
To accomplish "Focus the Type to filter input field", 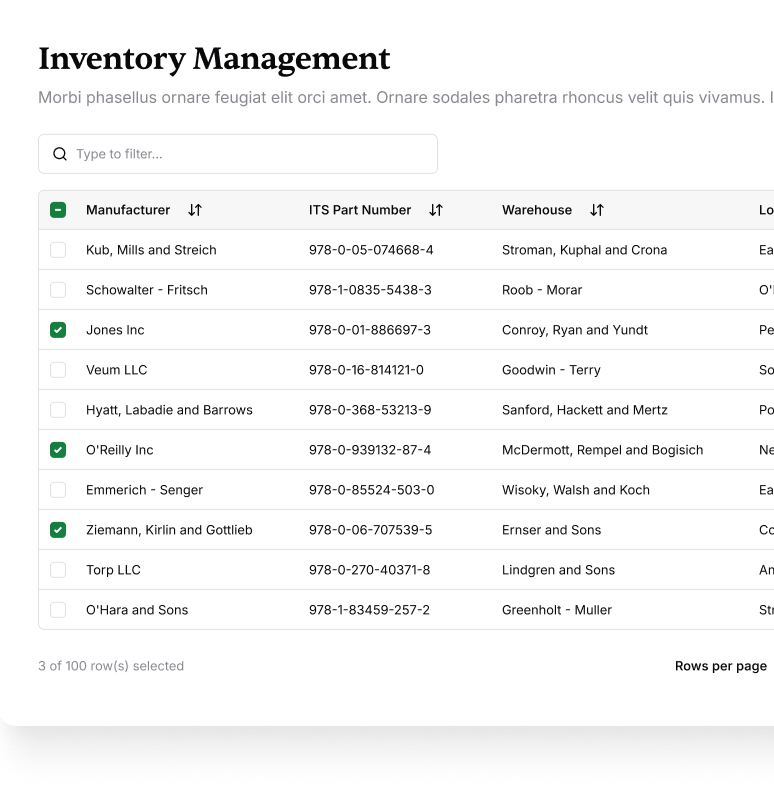I will point(250,154).
